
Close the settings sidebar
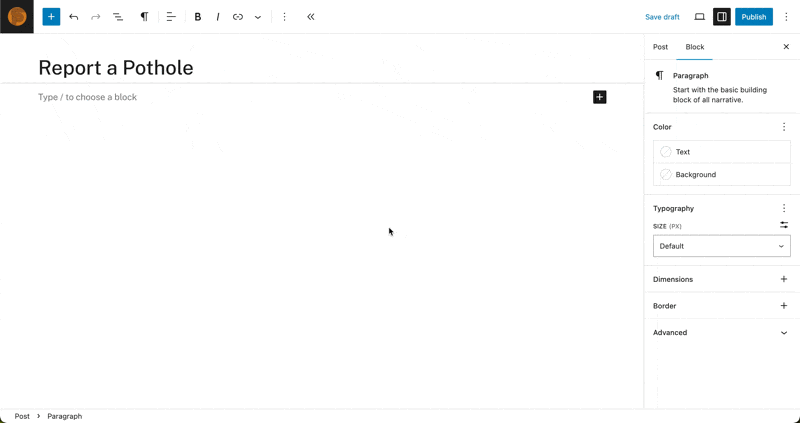tap(786, 47)
